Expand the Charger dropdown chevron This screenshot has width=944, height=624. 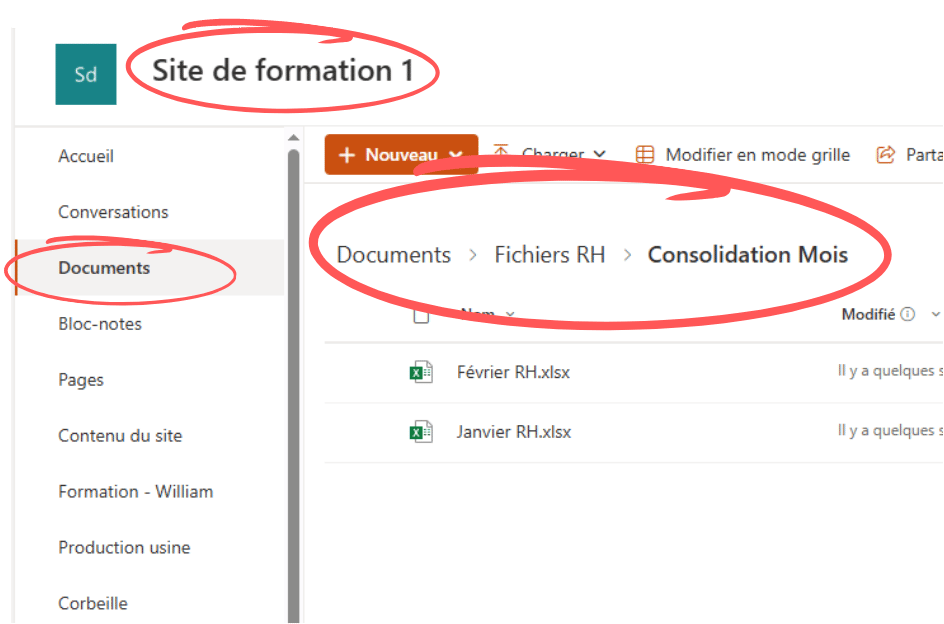pos(600,155)
